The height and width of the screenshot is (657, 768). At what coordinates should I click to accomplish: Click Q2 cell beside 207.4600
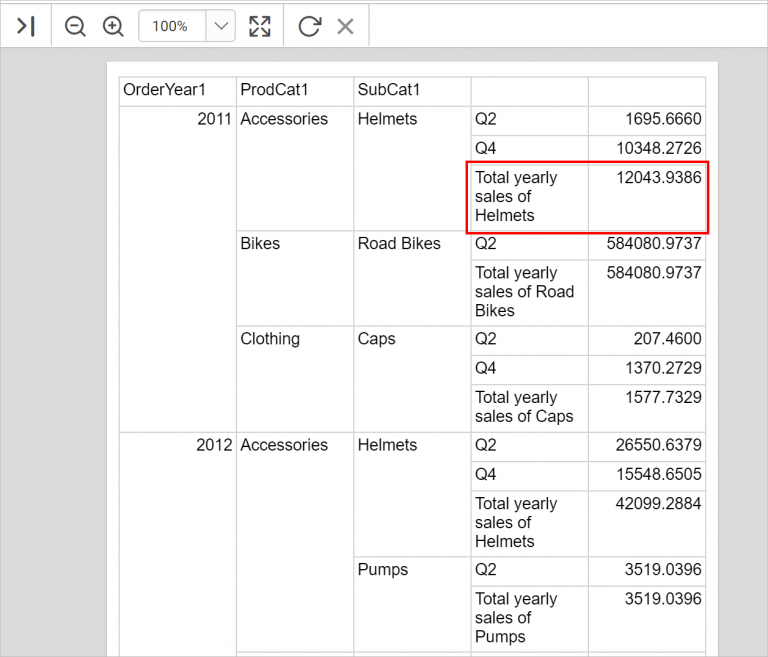pos(529,340)
